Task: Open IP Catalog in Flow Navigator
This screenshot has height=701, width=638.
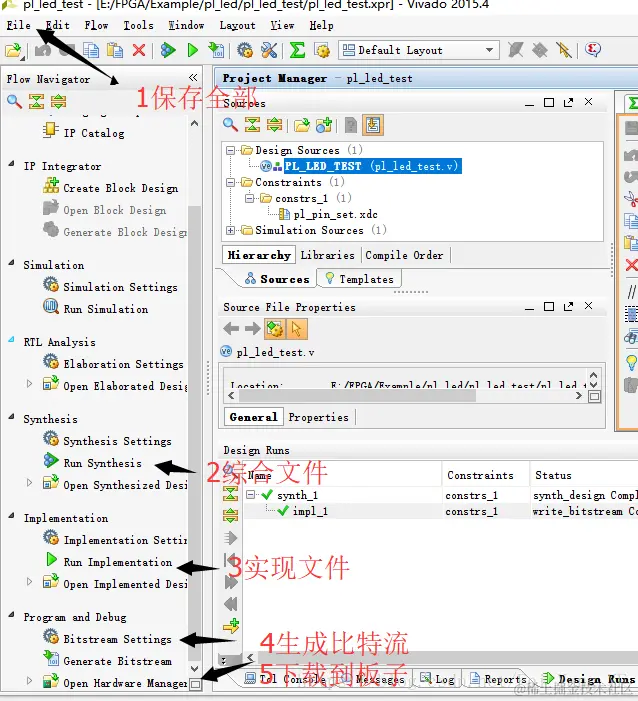Action: 94,133
